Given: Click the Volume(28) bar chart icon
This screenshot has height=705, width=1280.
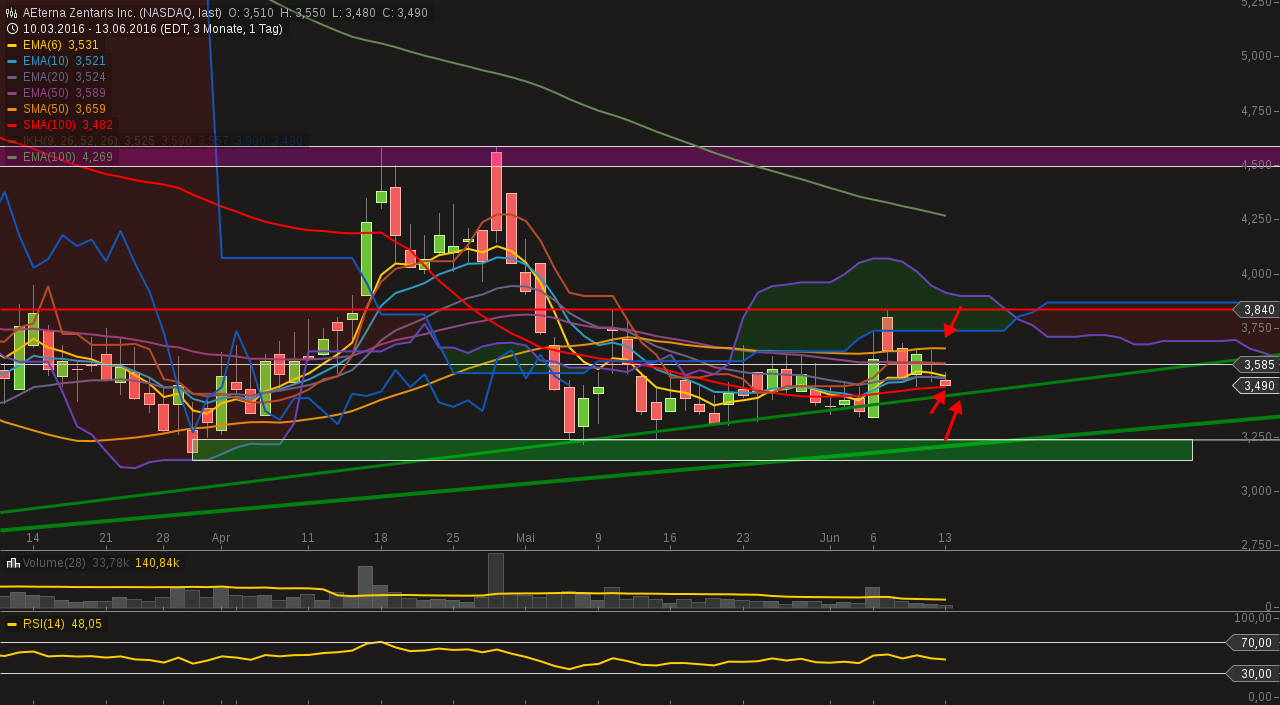Looking at the screenshot, I should 12,563.
